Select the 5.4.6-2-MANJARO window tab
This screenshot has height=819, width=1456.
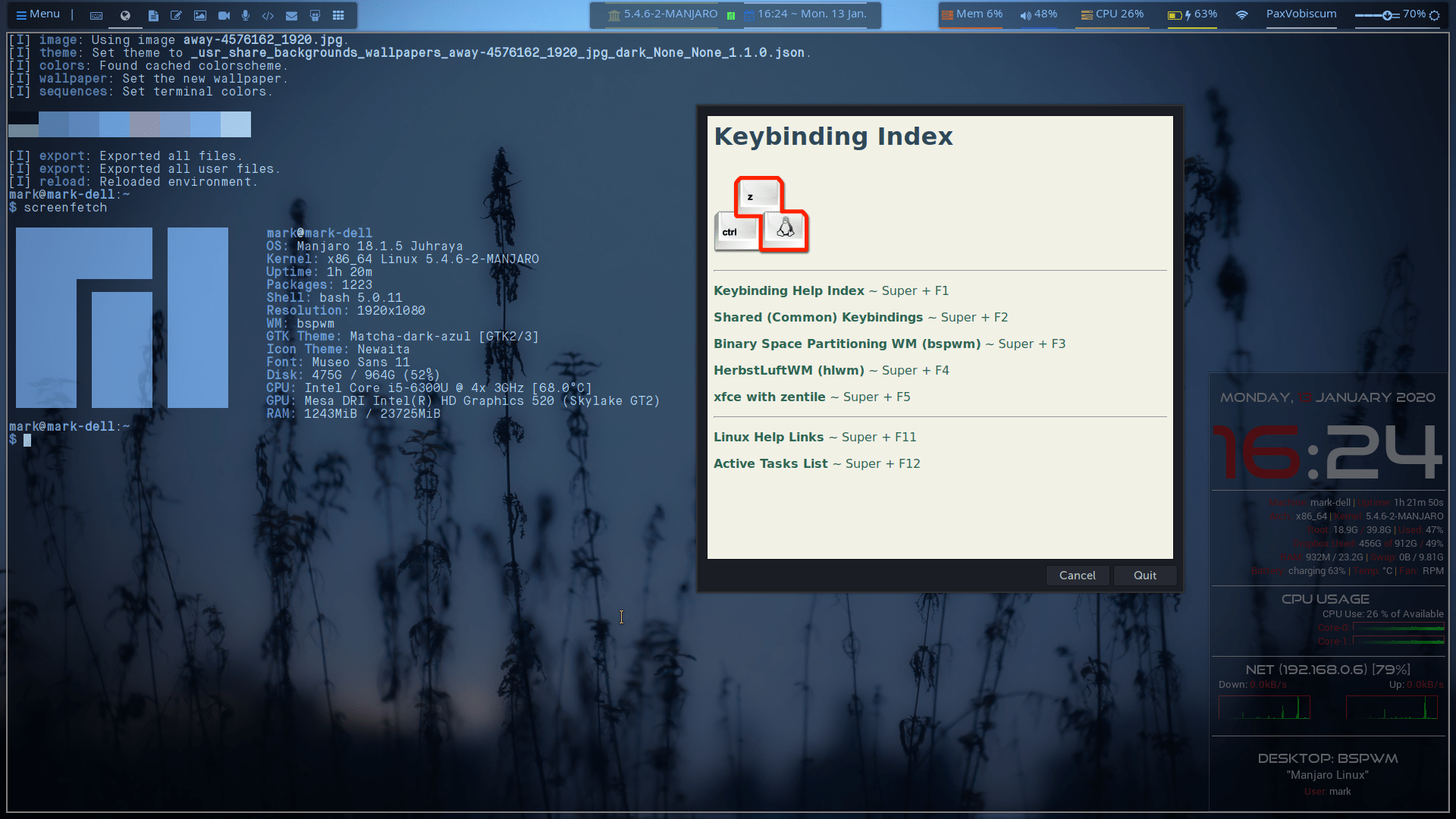click(x=664, y=14)
